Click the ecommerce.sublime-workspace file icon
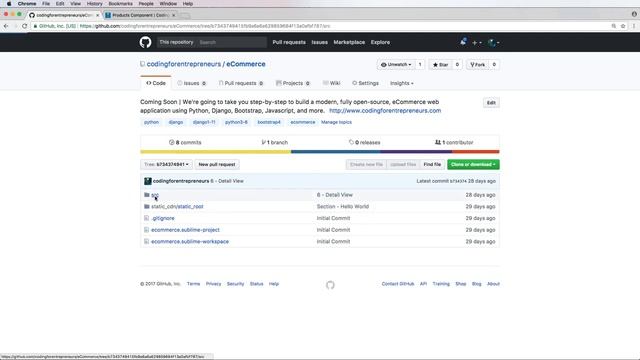The height and width of the screenshot is (360, 640). point(147,242)
